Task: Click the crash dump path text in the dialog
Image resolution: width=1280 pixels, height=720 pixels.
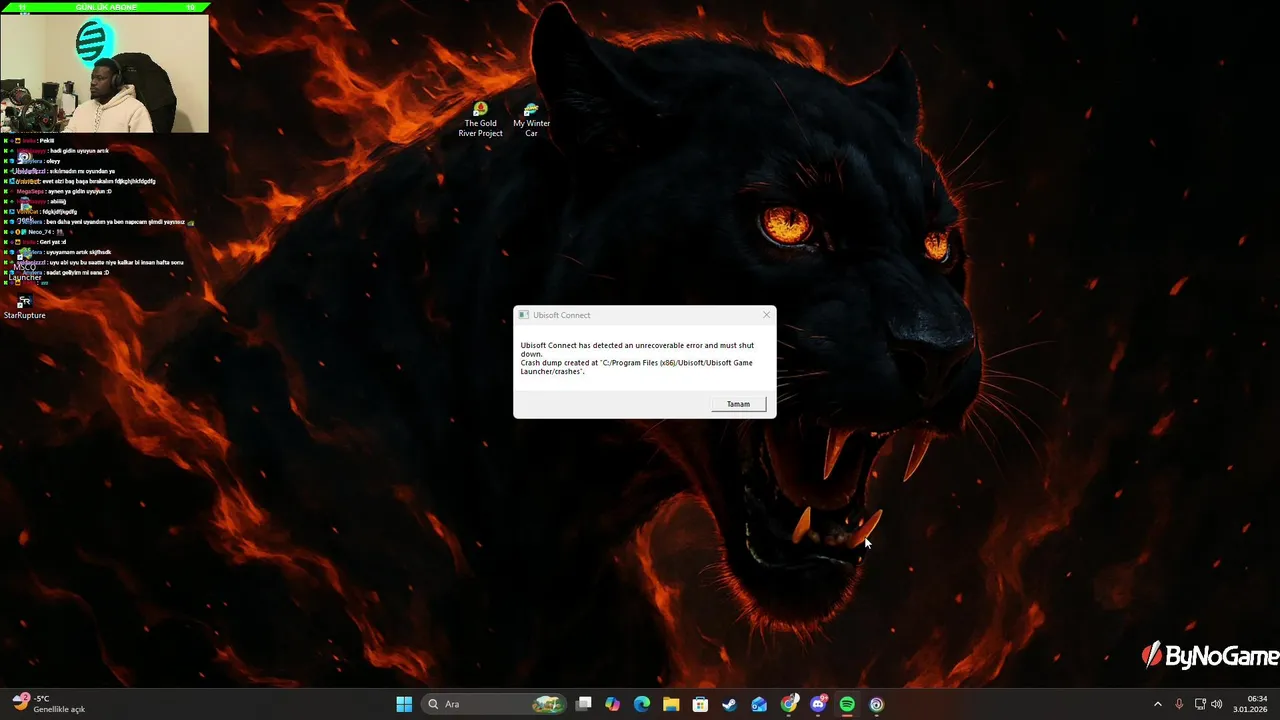Action: (636, 367)
